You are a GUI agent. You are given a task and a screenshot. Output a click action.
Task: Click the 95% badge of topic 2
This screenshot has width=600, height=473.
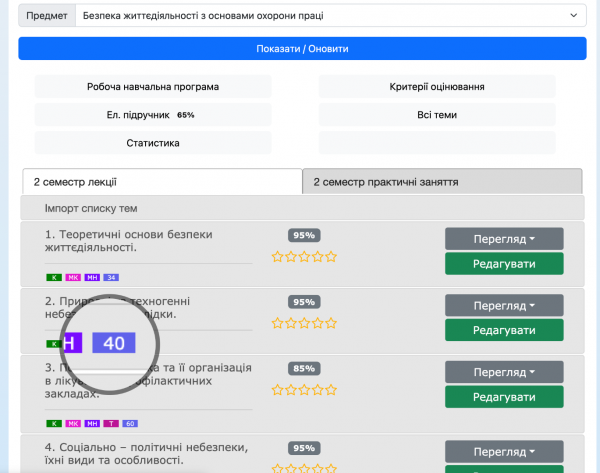coord(304,302)
